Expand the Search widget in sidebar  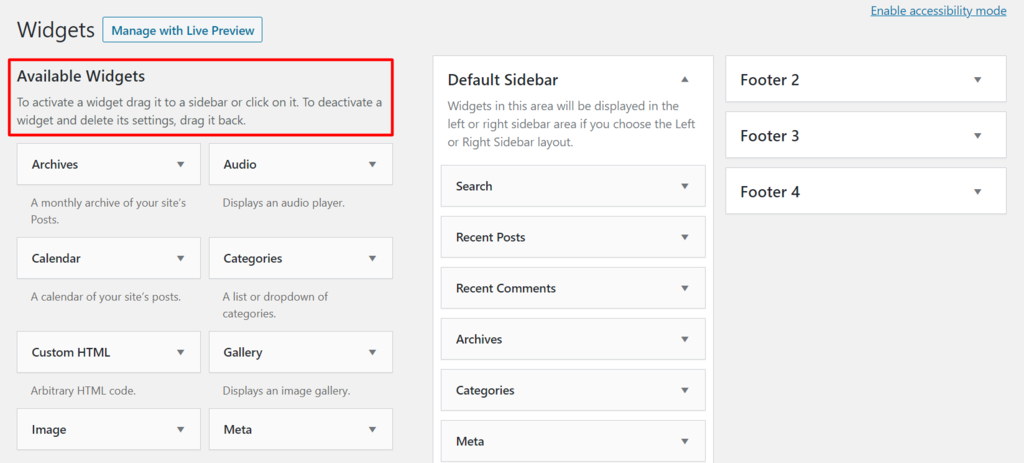[x=684, y=186]
